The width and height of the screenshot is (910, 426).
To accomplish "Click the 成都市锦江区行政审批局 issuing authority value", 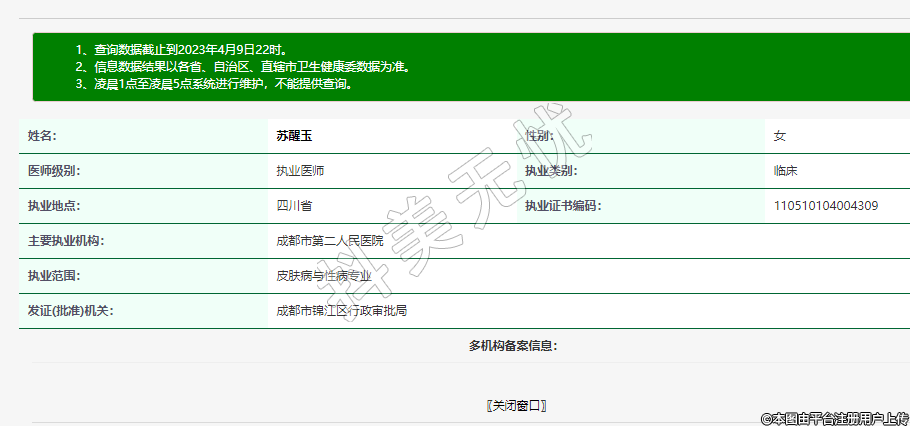I will coord(341,311).
